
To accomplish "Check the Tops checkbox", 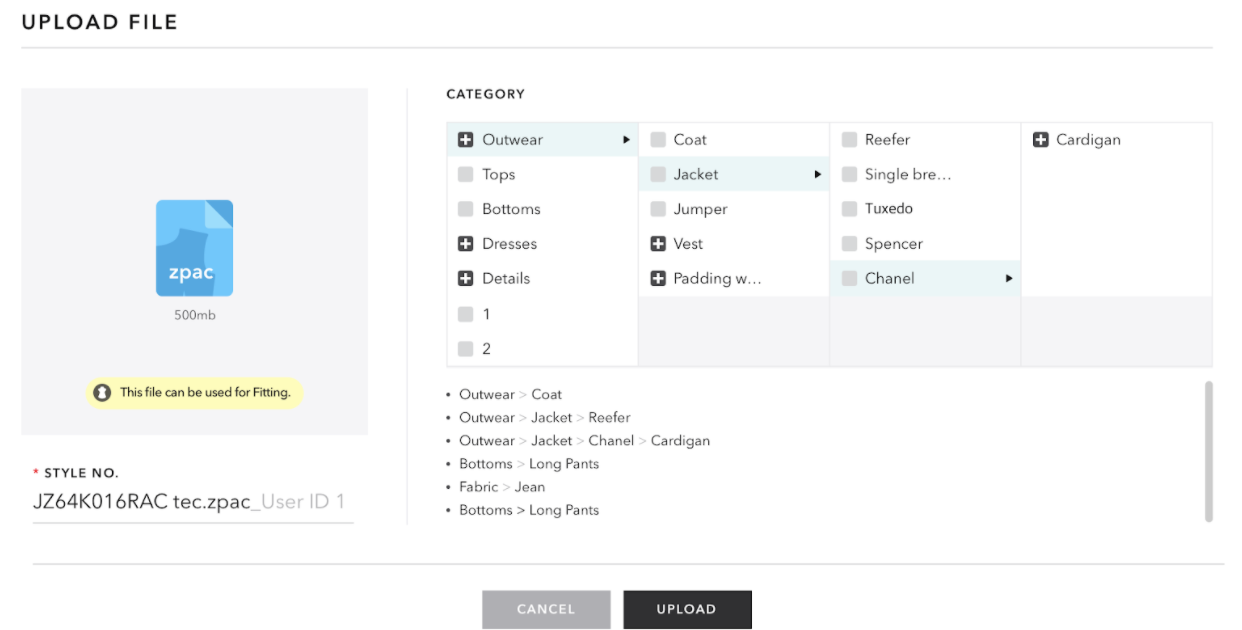I will point(465,174).
